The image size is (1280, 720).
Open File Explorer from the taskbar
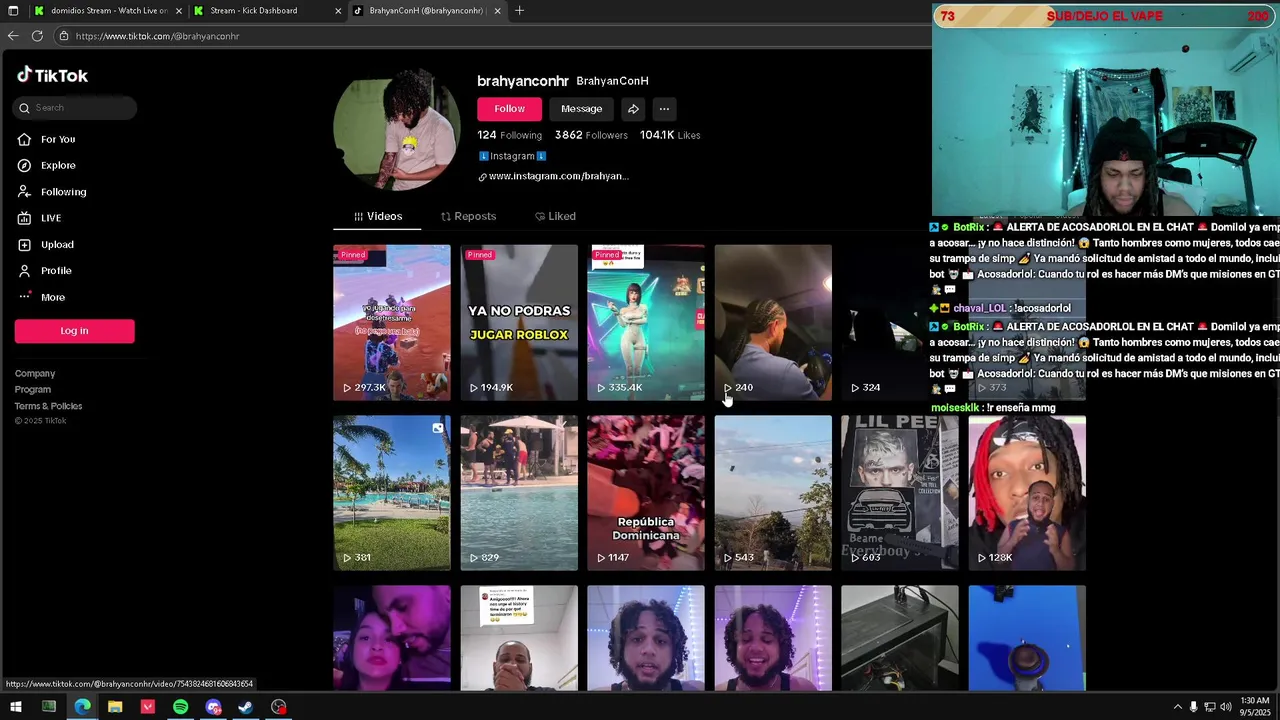click(x=115, y=707)
